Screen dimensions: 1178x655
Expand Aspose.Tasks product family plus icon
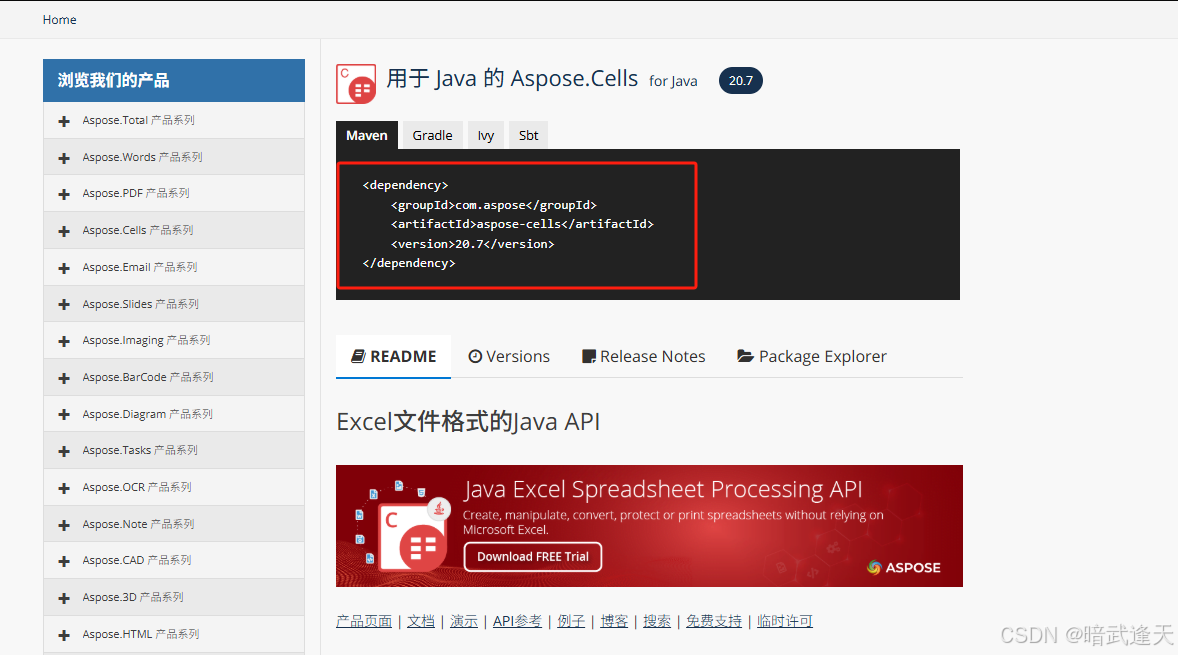(x=64, y=451)
